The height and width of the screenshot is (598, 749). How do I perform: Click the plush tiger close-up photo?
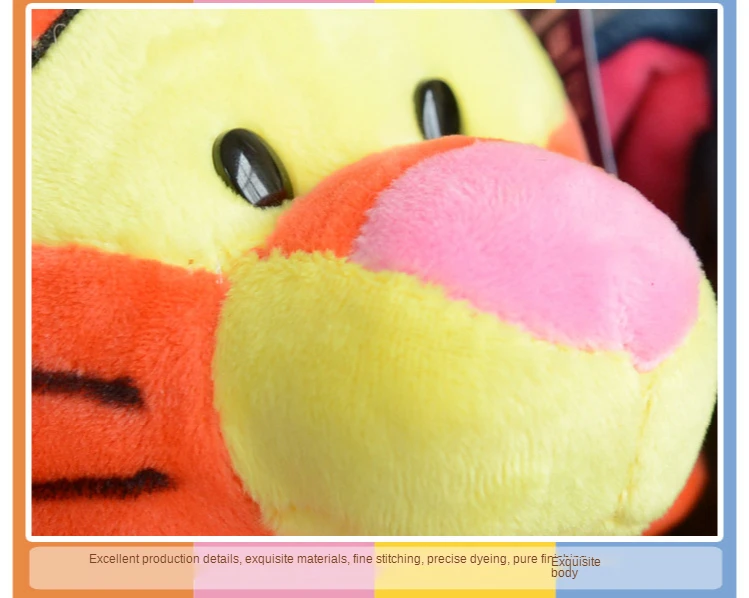point(374,272)
